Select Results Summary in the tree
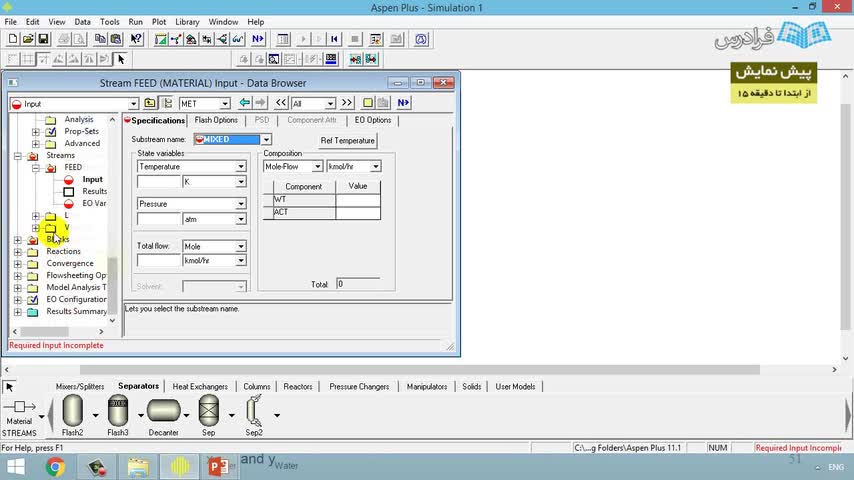 pyautogui.click(x=76, y=311)
